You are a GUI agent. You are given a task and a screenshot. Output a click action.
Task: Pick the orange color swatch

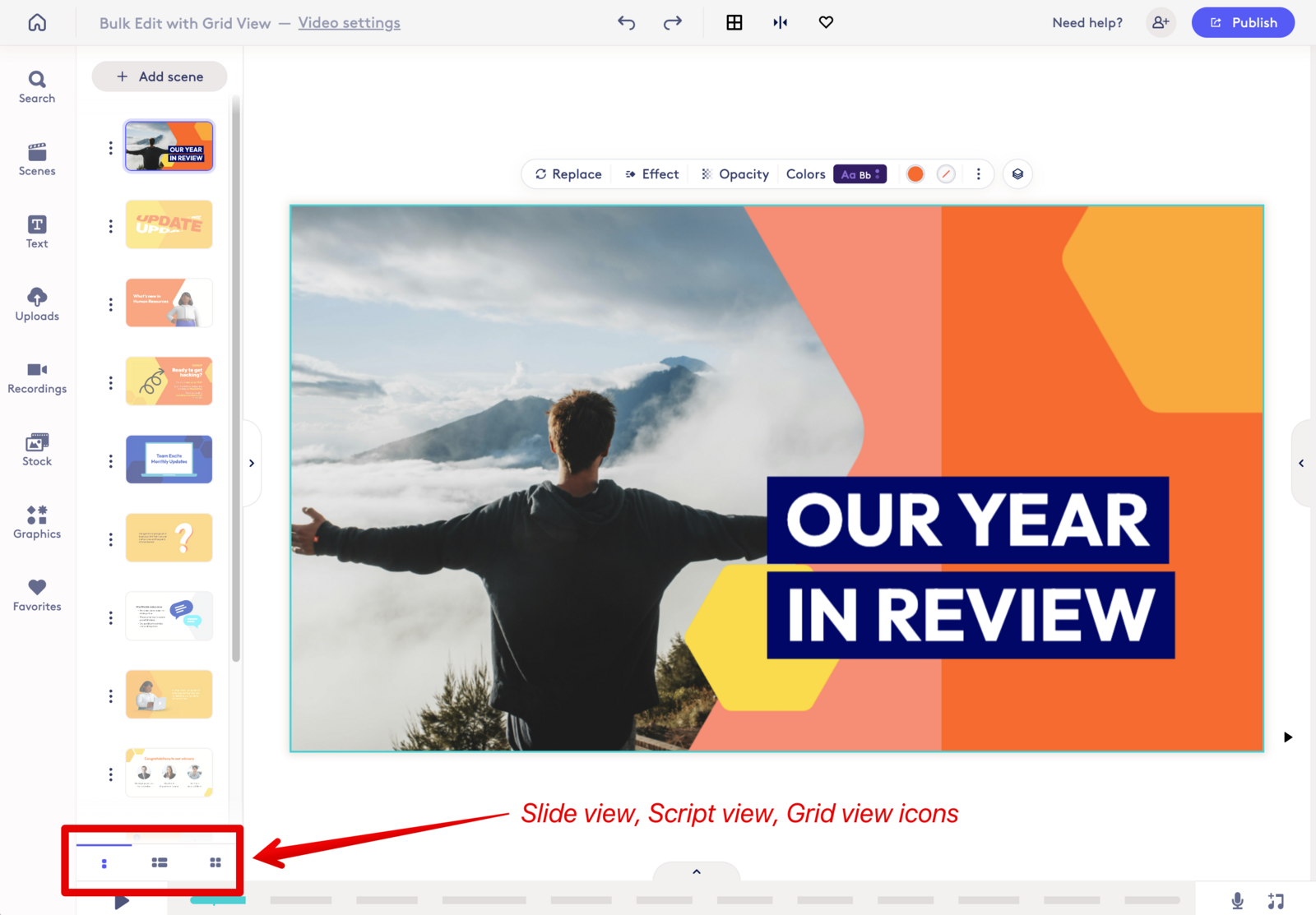coord(915,174)
